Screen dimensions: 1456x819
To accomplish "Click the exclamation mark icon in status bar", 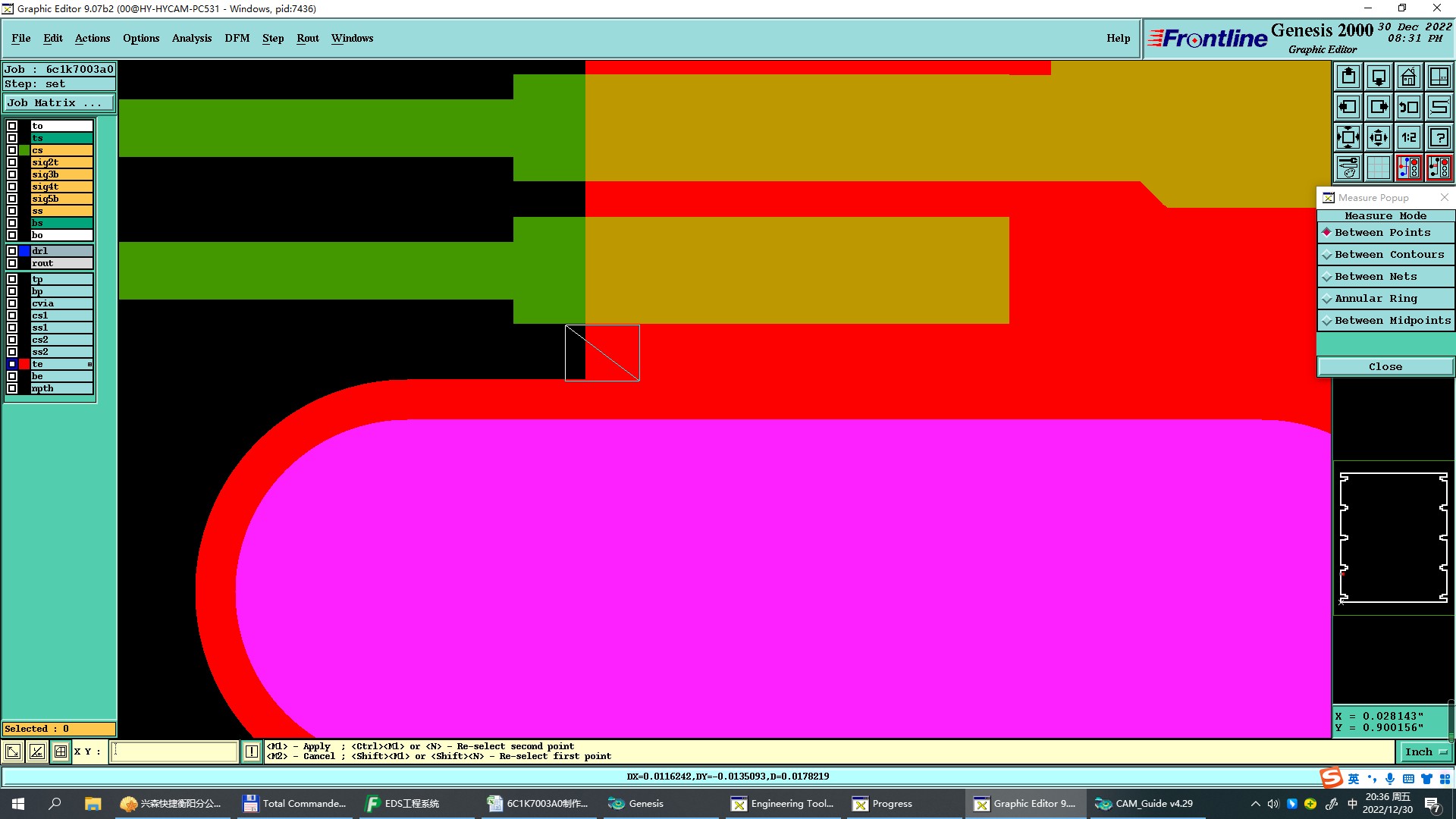I will (252, 752).
